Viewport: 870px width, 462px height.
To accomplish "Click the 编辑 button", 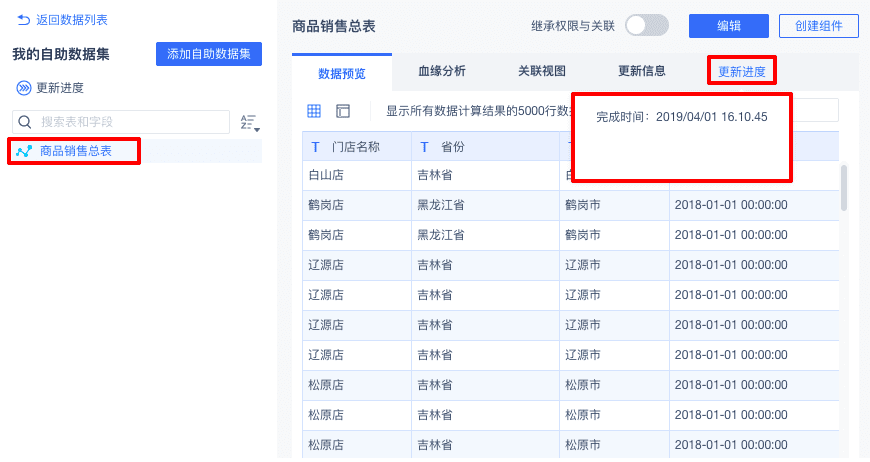I will click(x=729, y=26).
